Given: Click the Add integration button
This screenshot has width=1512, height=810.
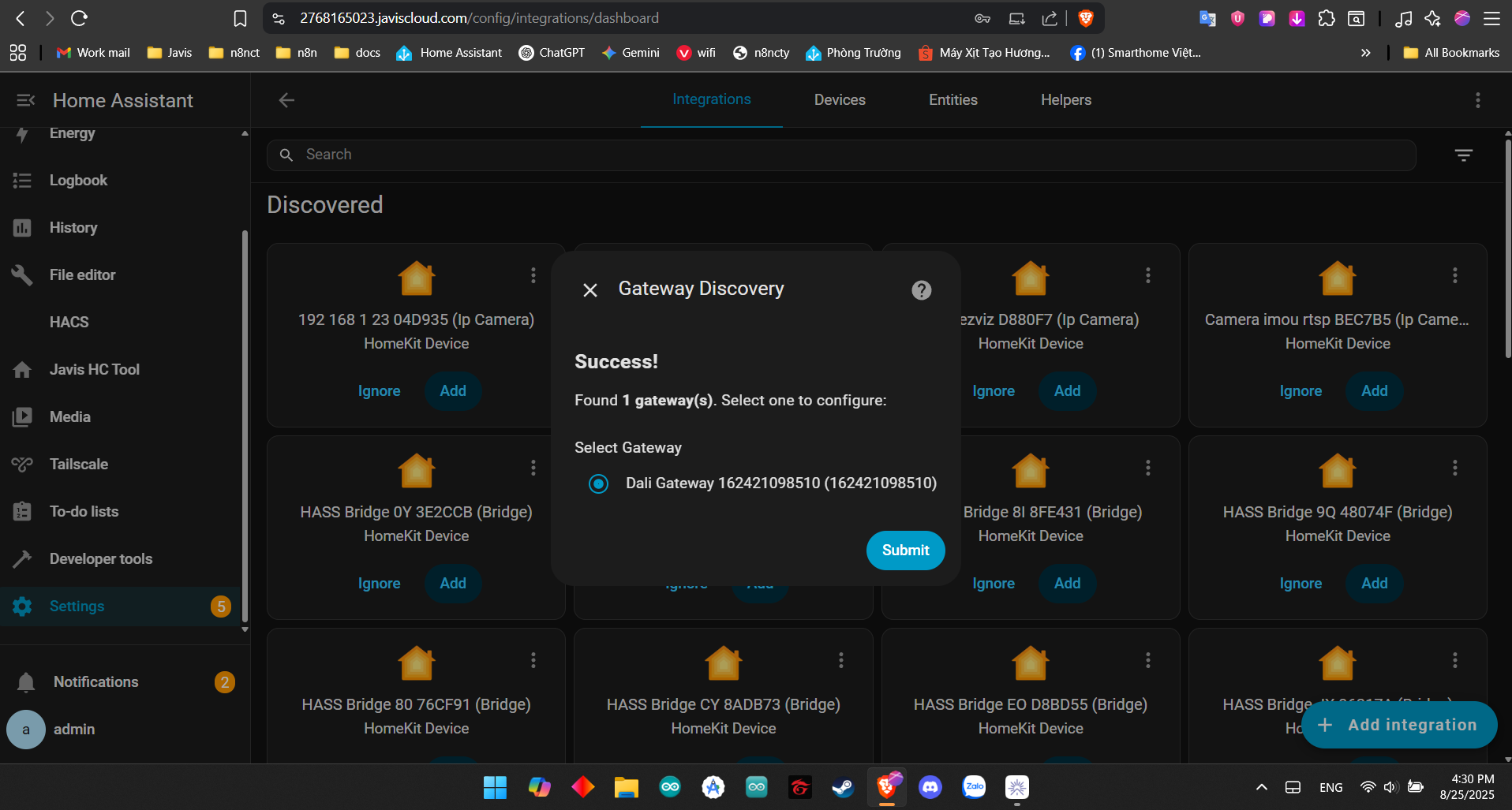Looking at the screenshot, I should tap(1398, 725).
